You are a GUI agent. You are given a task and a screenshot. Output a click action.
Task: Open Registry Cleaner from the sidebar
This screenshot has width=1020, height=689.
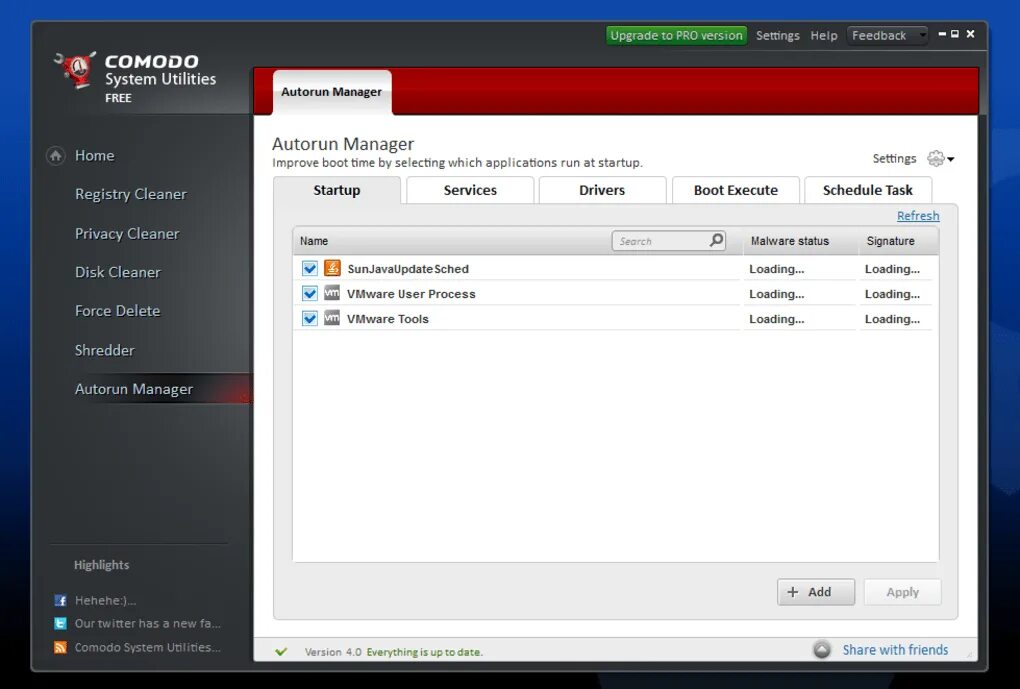coord(131,194)
